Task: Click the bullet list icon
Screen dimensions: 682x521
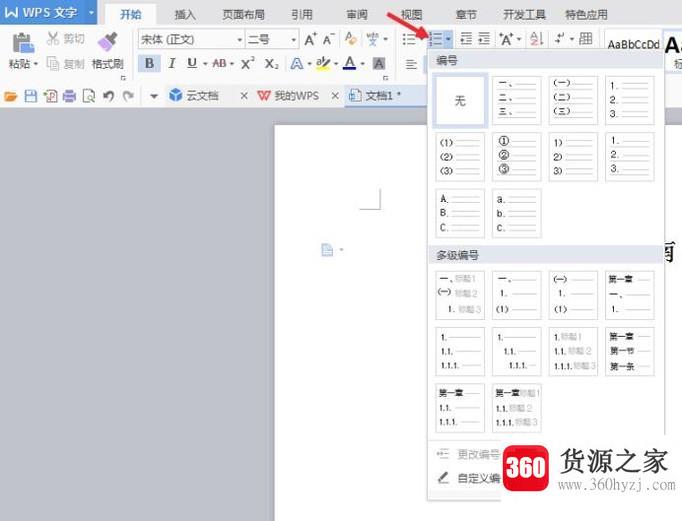Action: coord(409,40)
